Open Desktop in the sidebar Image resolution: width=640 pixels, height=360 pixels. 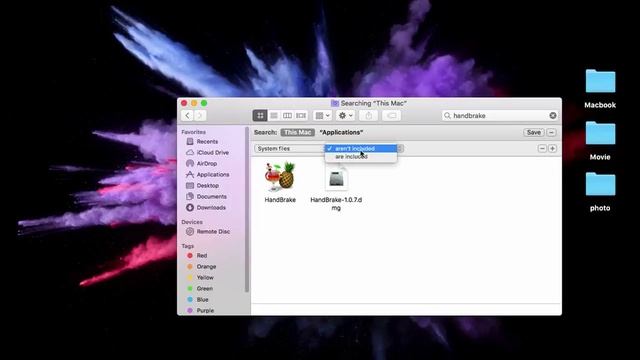(202, 186)
